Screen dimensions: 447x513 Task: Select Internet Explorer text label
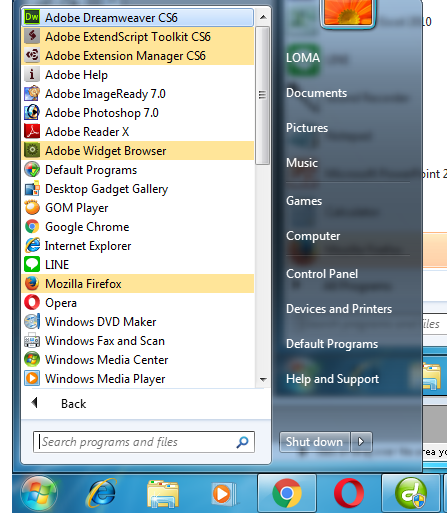coord(88,246)
